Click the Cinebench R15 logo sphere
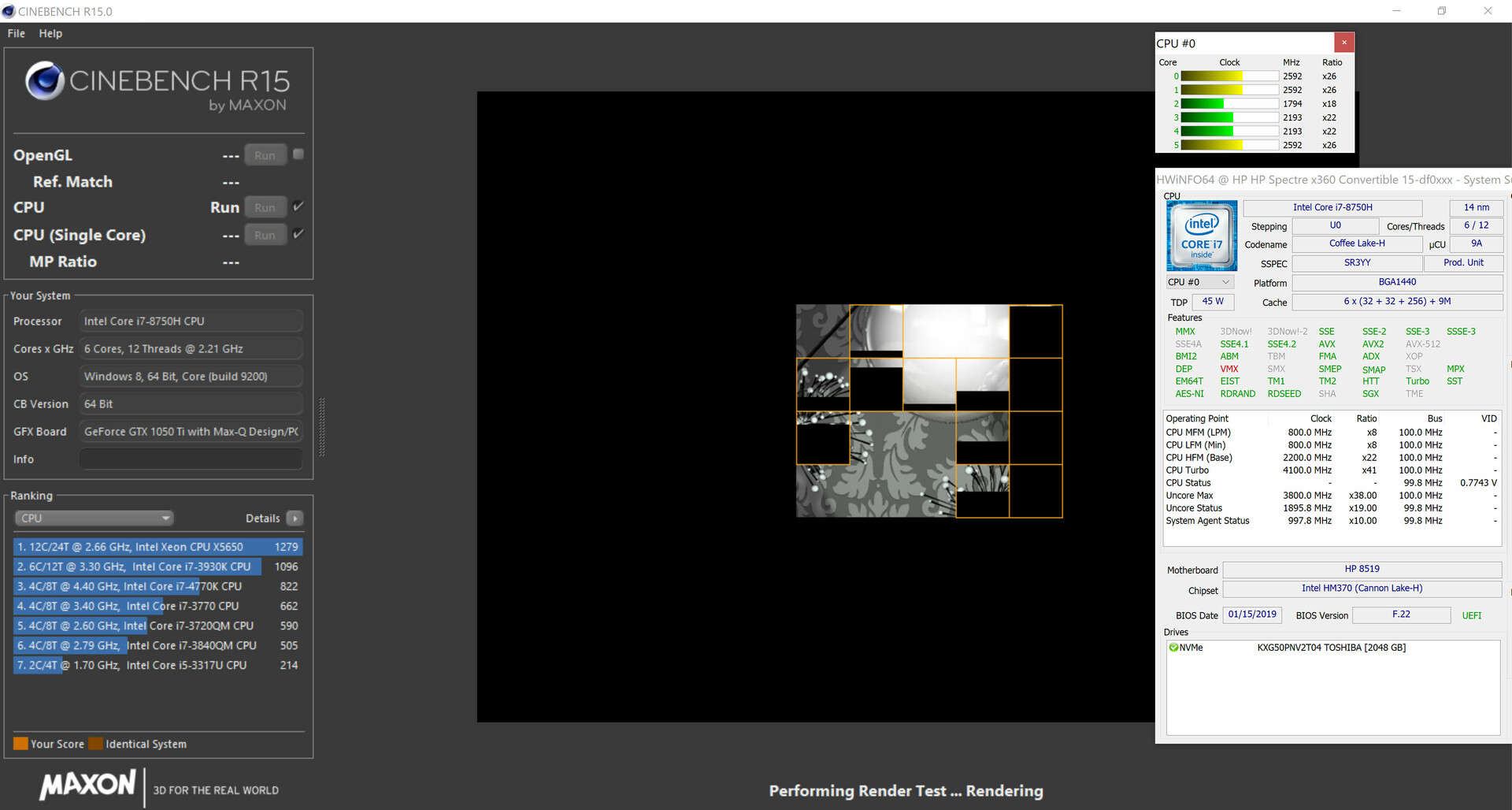 coord(44,80)
